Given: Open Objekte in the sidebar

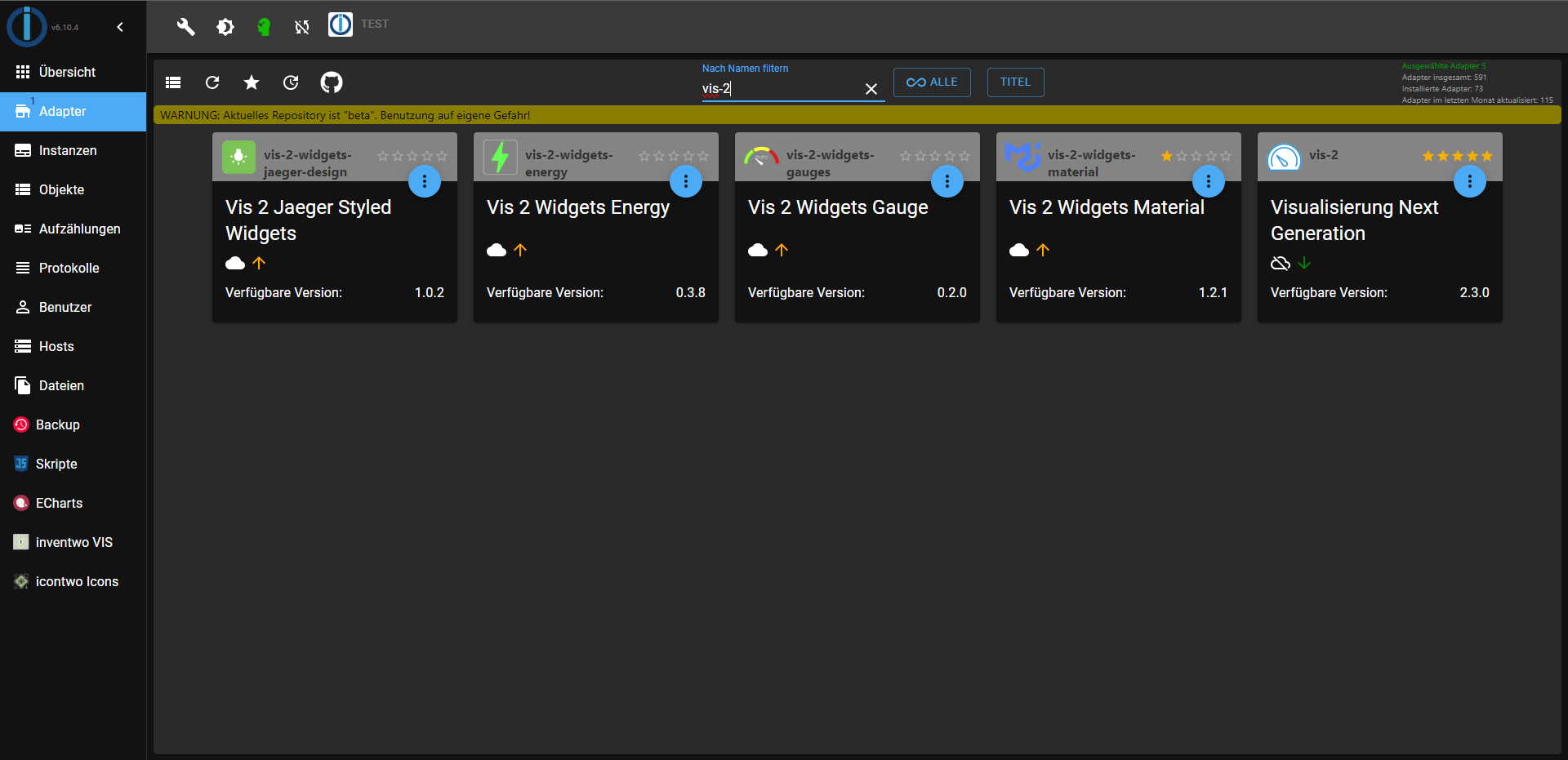Looking at the screenshot, I should coord(73,189).
